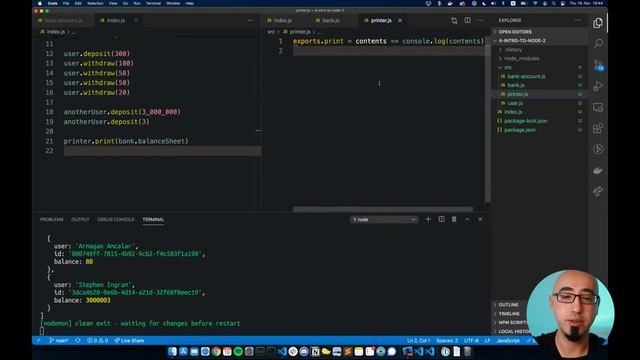640x360 pixels.
Task: Open the Run and Debug view
Action: click(x=598, y=86)
